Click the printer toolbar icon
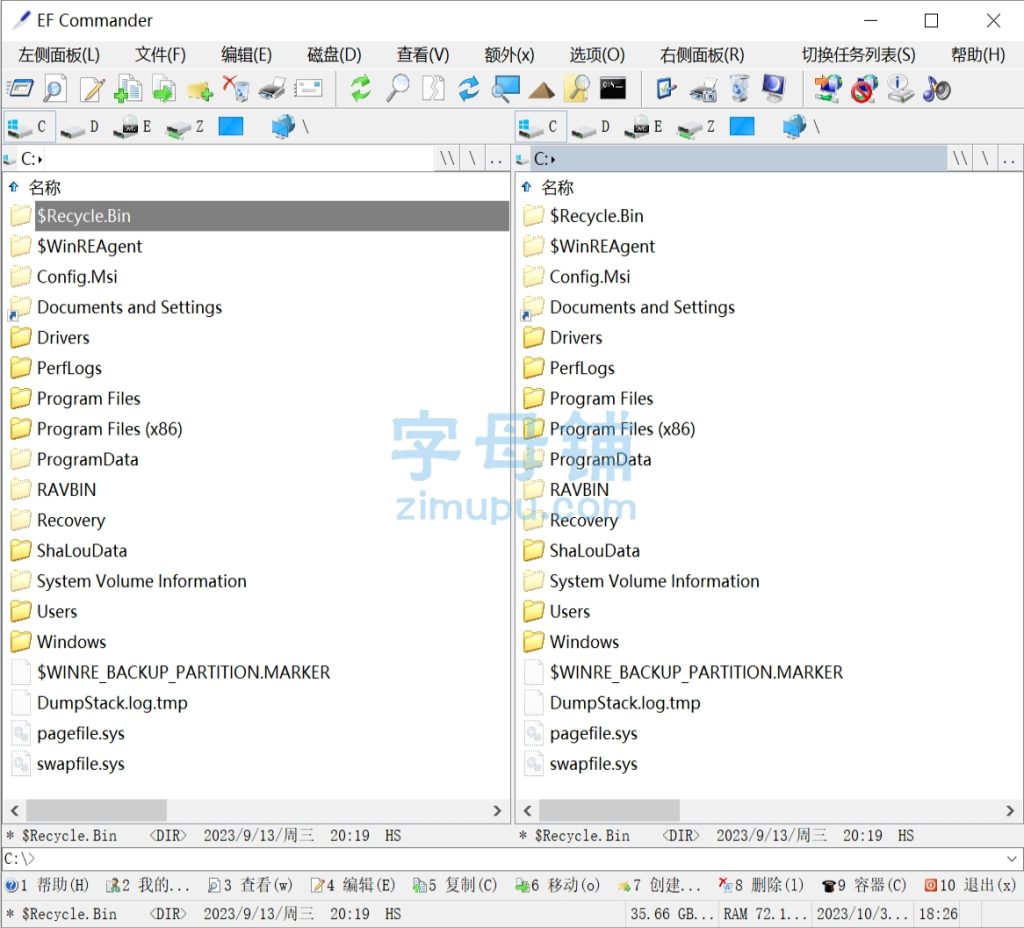 tap(272, 89)
